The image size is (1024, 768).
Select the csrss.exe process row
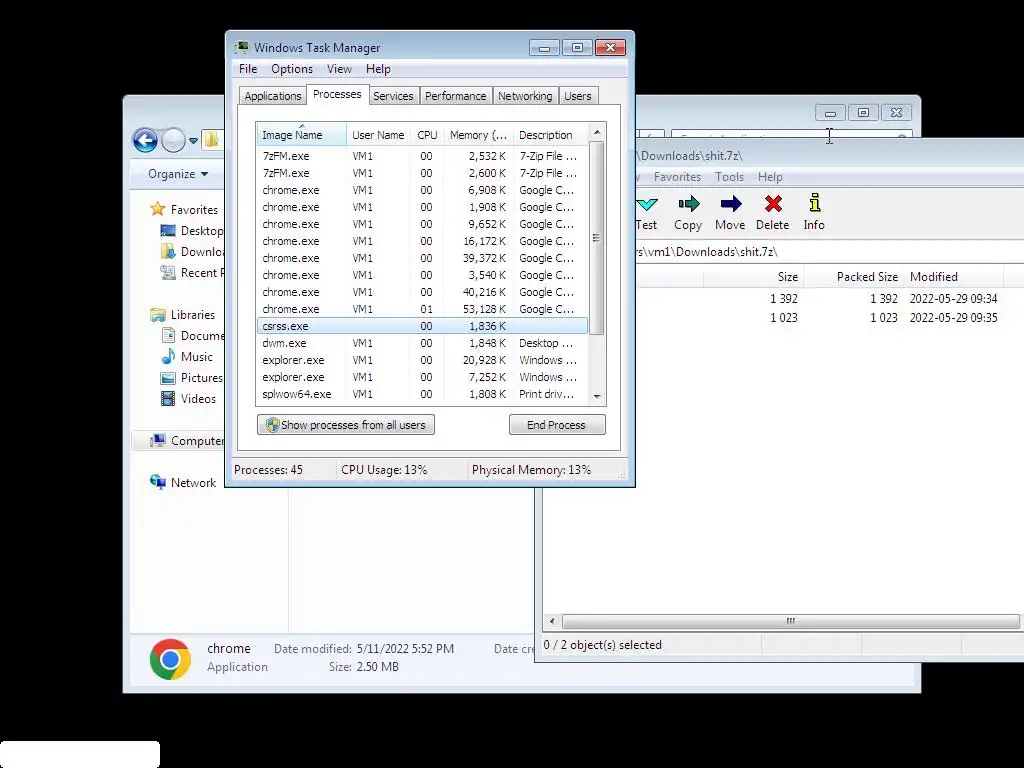click(423, 326)
